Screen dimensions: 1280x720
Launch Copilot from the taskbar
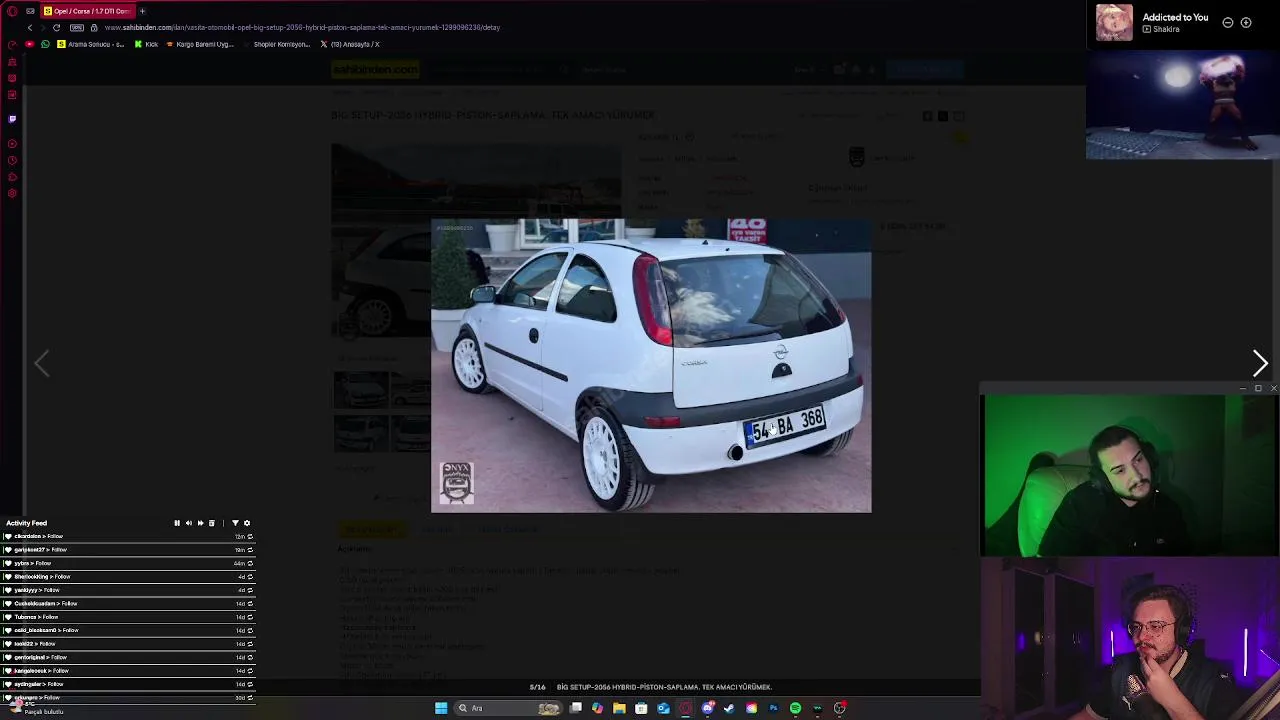597,708
